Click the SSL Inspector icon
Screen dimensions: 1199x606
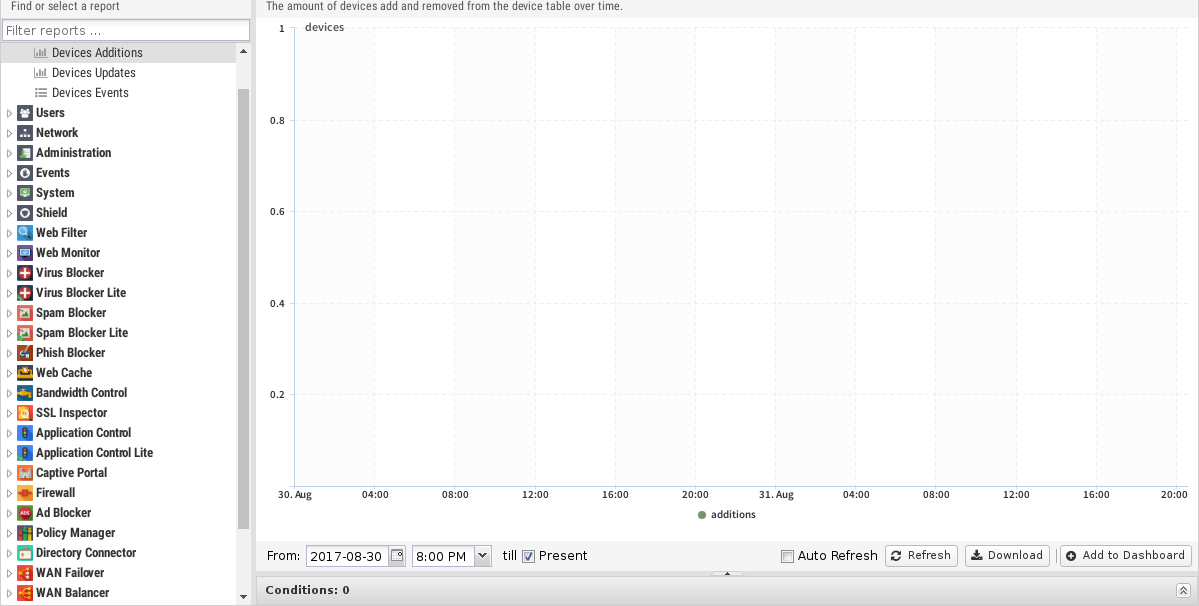tap(25, 413)
